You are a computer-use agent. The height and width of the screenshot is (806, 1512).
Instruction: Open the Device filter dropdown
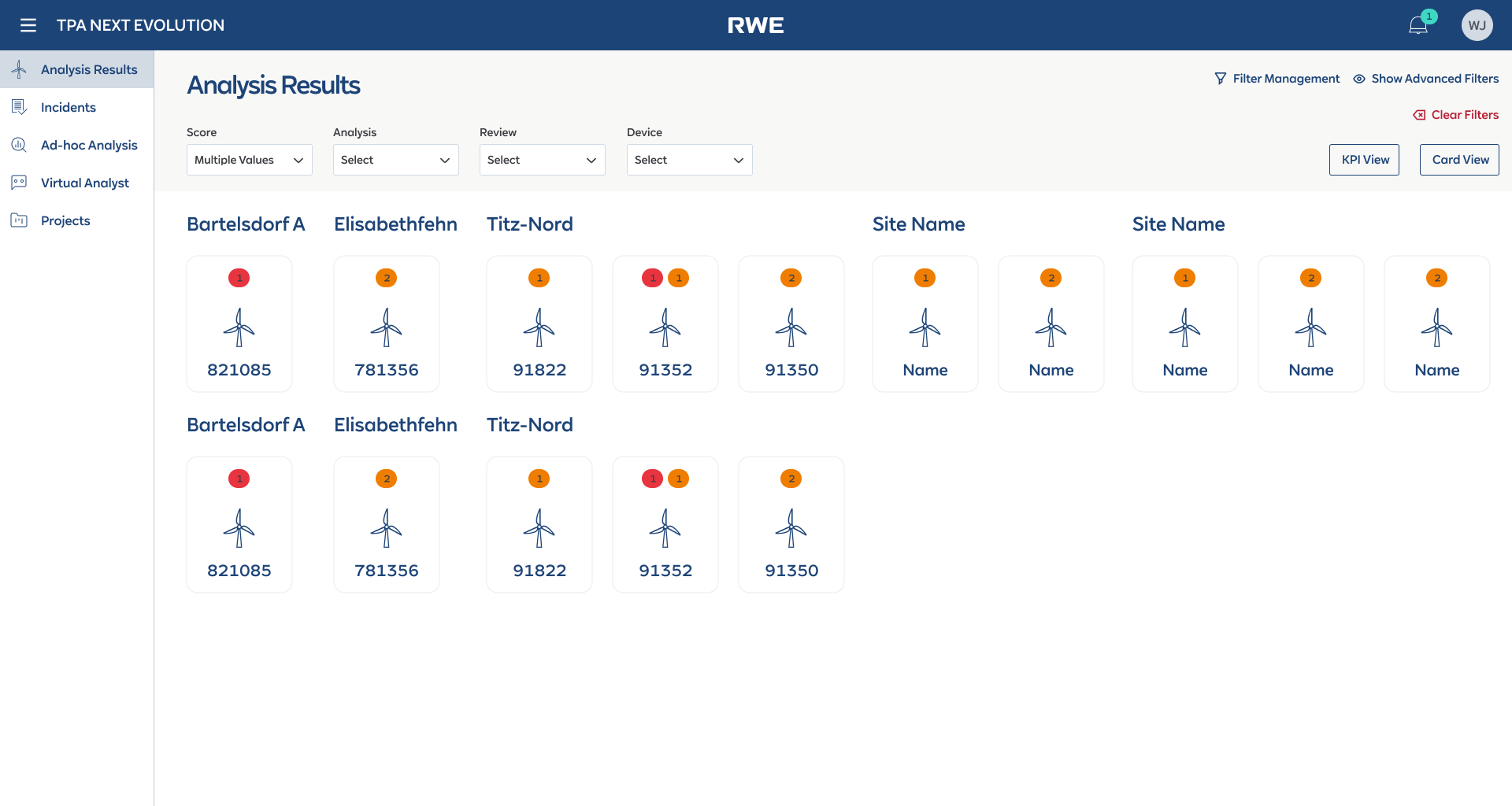[689, 160]
